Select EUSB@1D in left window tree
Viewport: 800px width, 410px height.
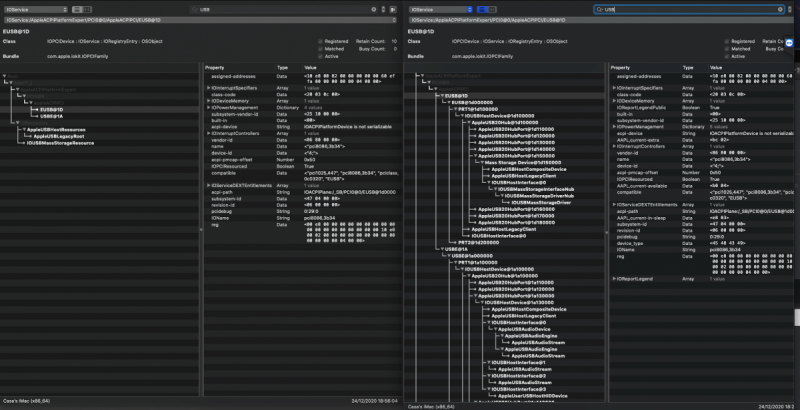pyautogui.click(x=52, y=109)
